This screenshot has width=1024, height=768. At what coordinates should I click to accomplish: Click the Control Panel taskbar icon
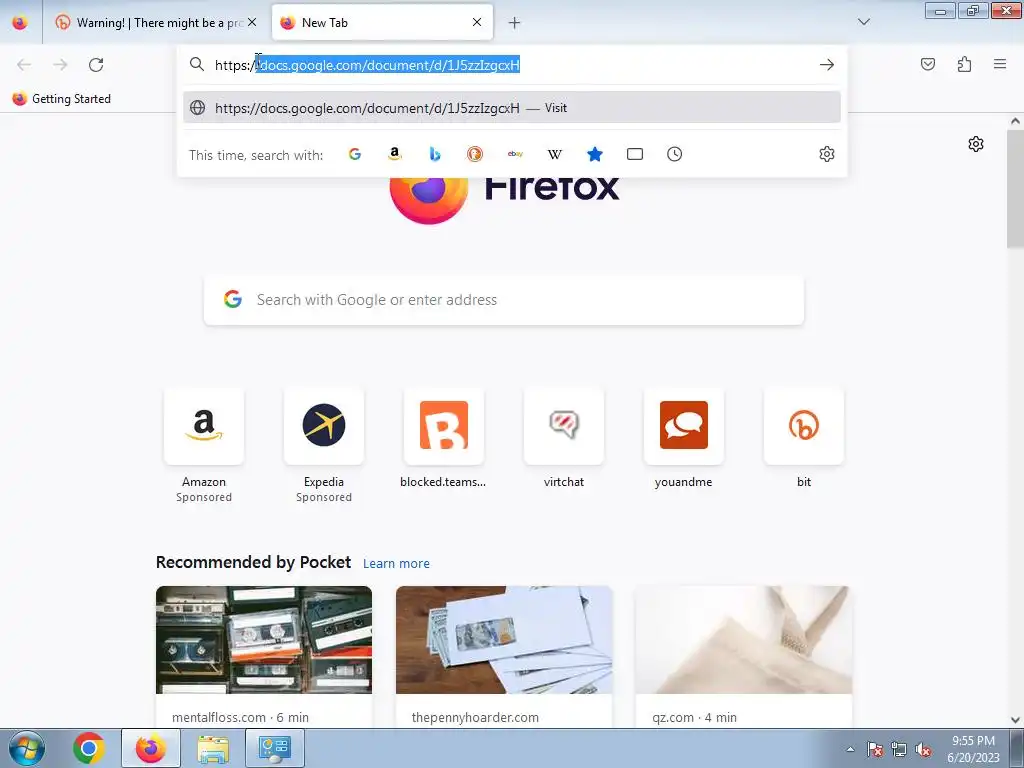[x=274, y=748]
